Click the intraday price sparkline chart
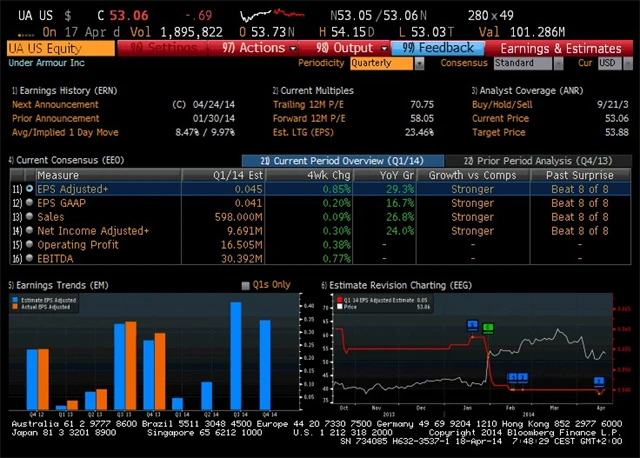640x458 pixels. click(x=276, y=16)
